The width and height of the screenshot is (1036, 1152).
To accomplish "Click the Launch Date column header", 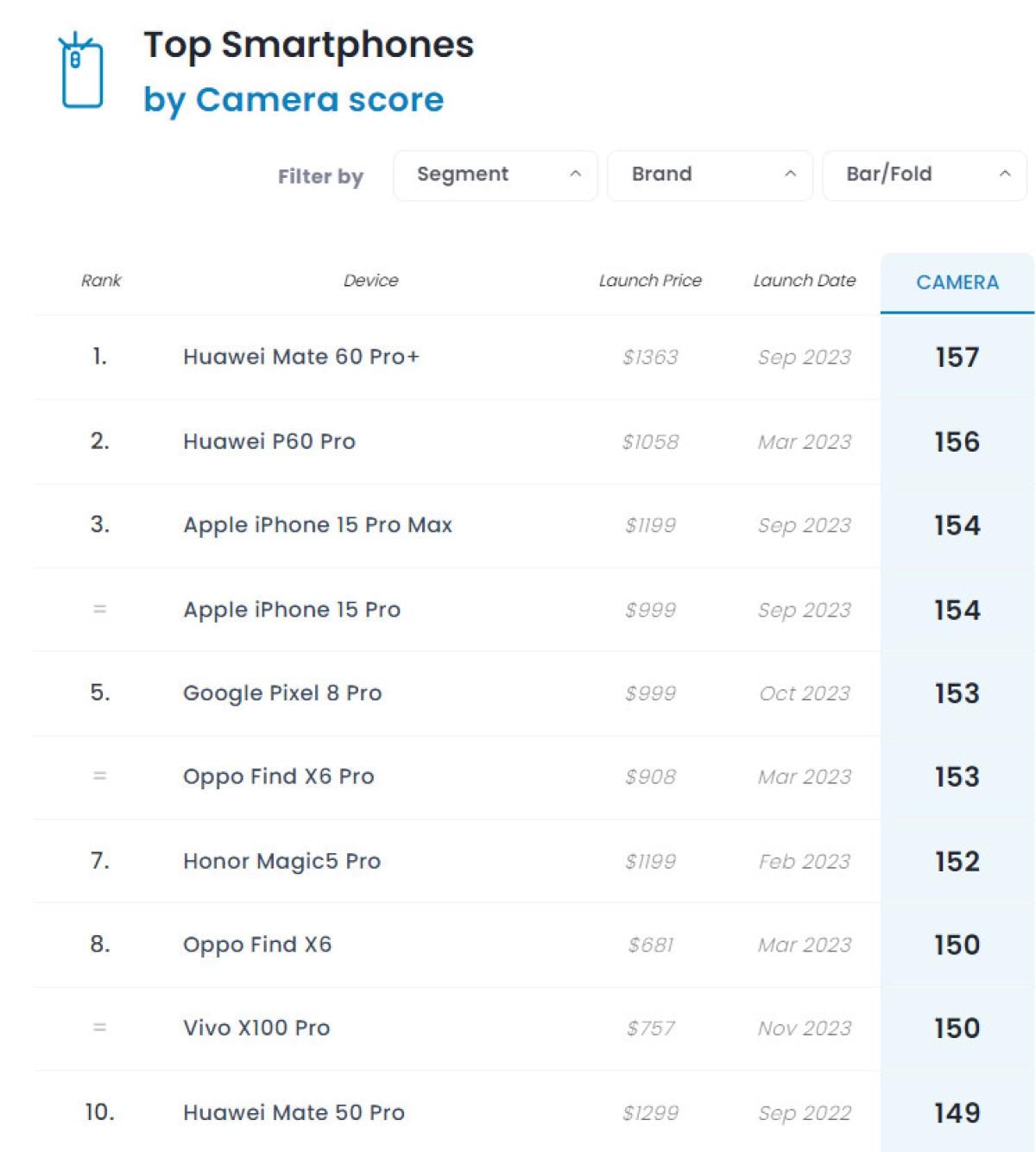I will pos(804,281).
